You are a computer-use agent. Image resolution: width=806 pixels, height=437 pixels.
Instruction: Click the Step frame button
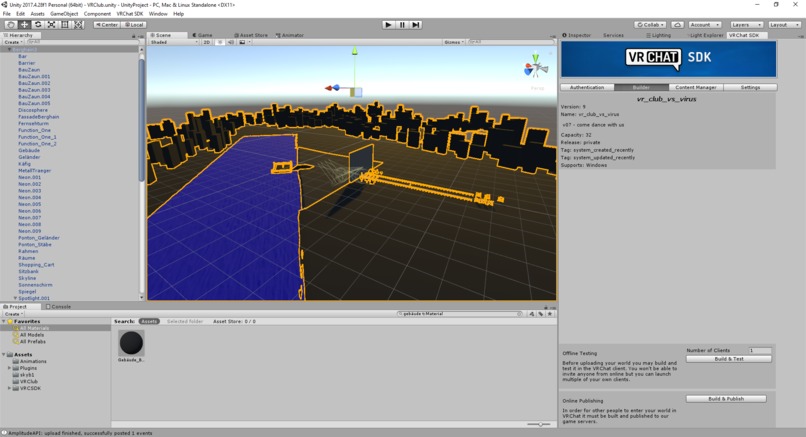click(x=416, y=25)
